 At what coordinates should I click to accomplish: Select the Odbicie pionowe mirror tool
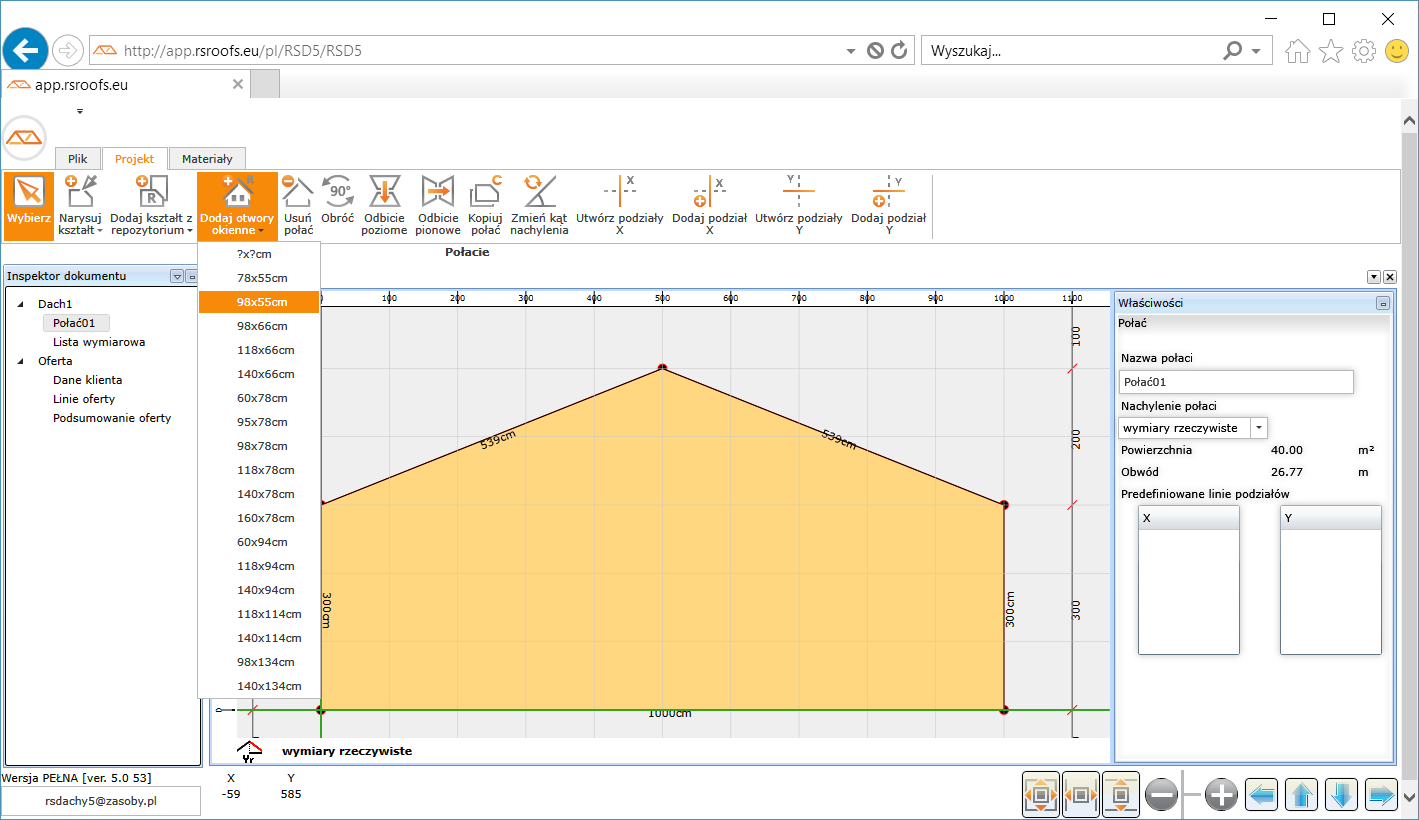(438, 205)
